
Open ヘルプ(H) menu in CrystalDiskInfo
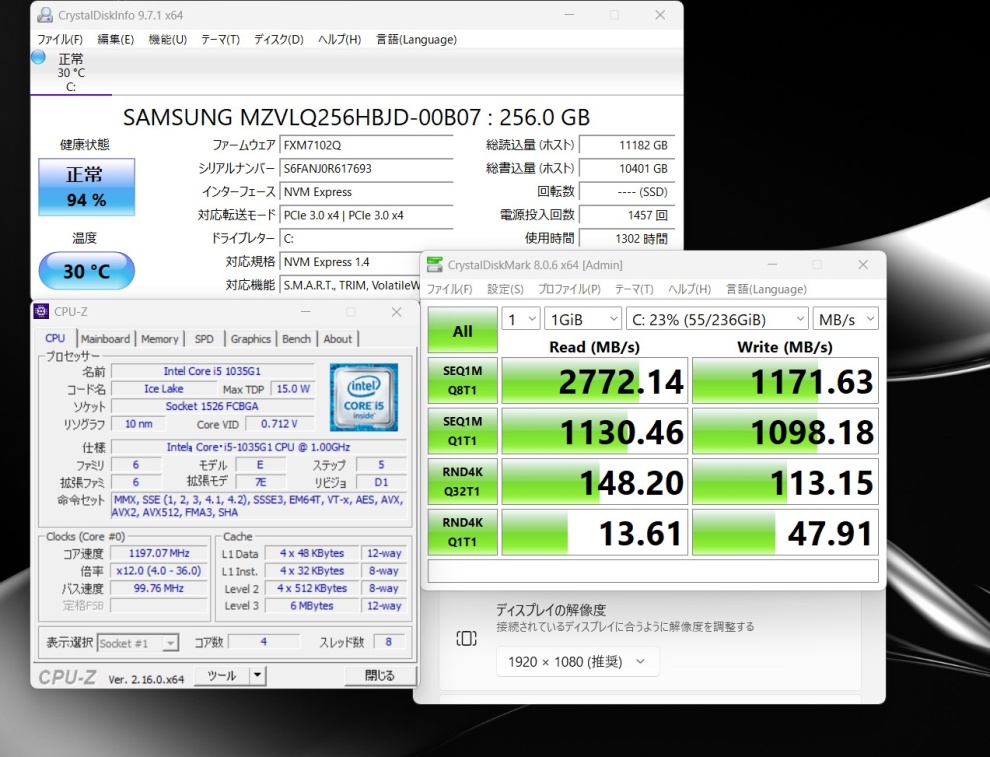point(340,39)
